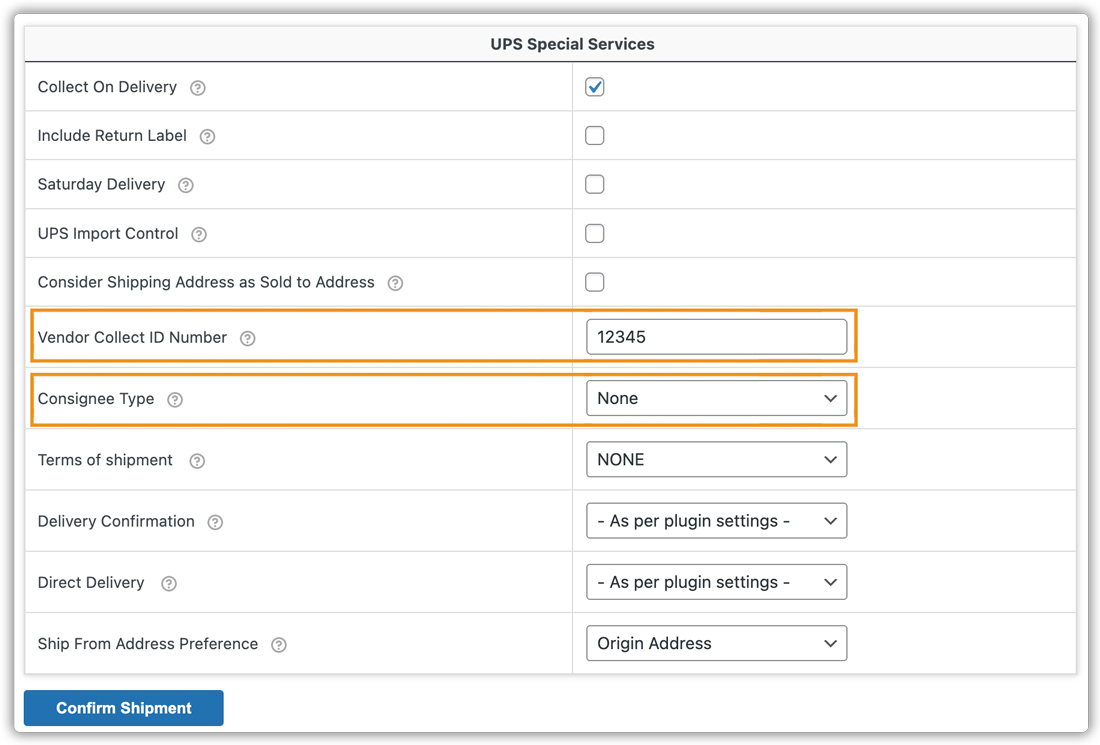Click the Terms of shipment label

coord(105,460)
